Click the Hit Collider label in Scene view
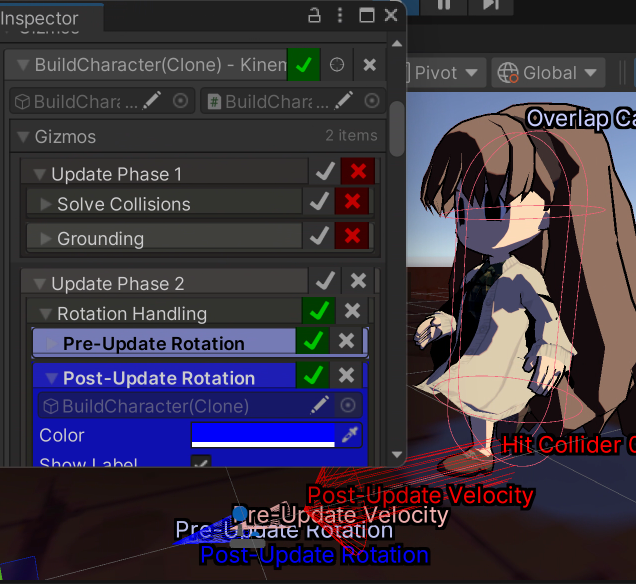This screenshot has height=584, width=636. point(569,444)
